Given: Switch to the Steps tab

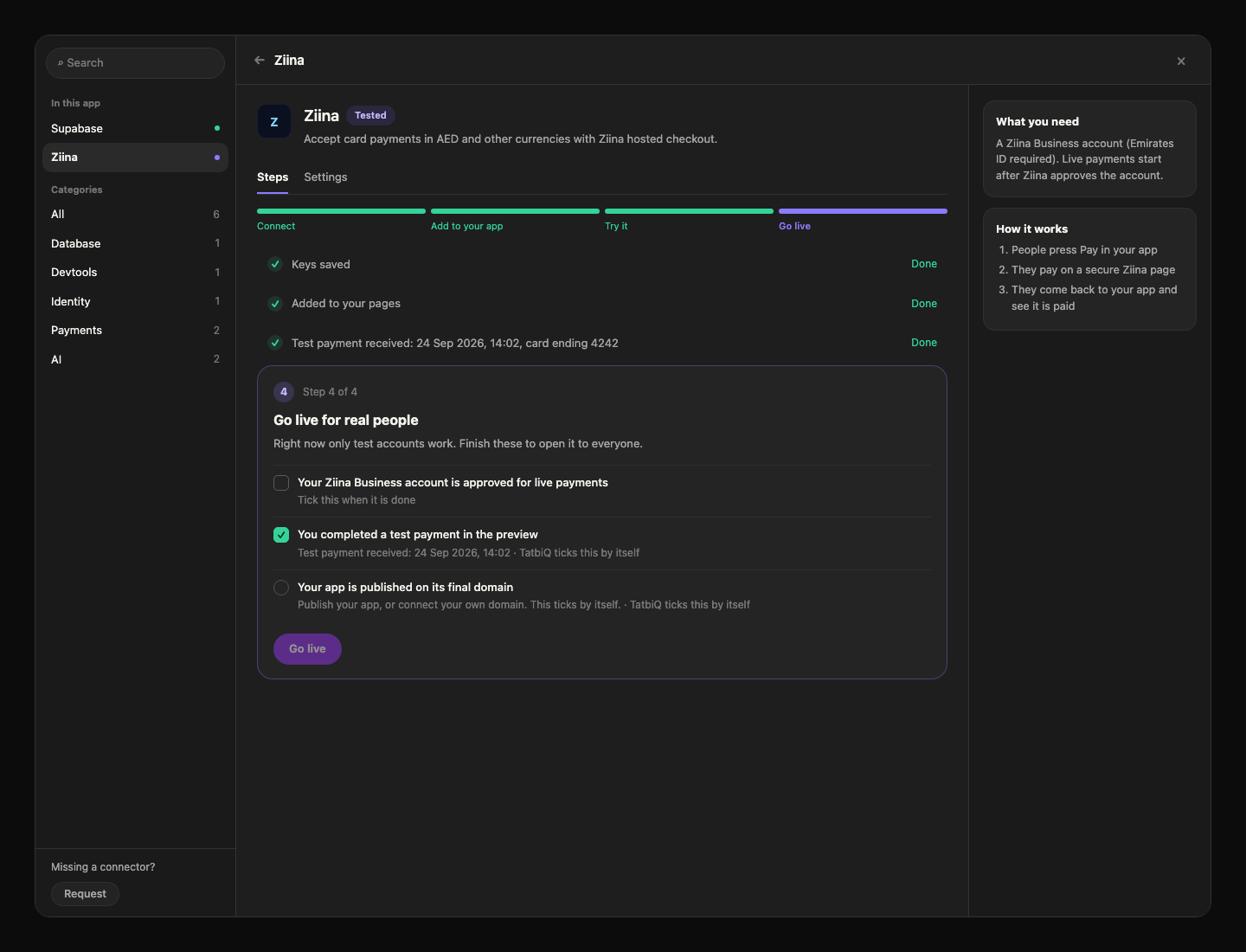Looking at the screenshot, I should 273,177.
